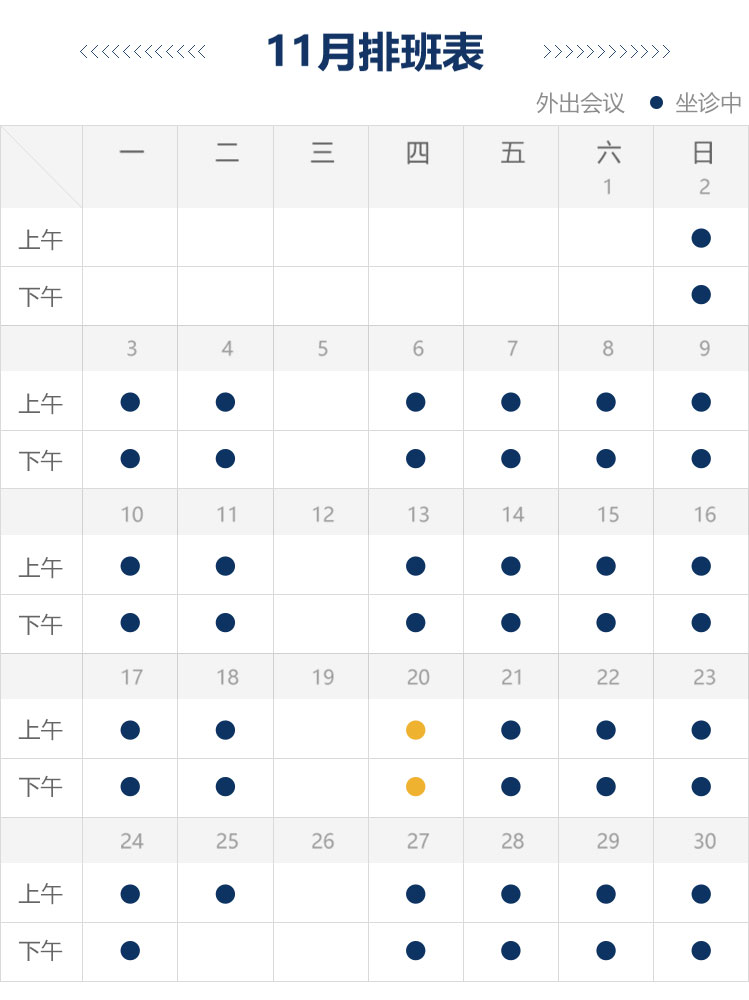The width and height of the screenshot is (749, 1000).
Task: Click the yellow dot for the 20th 下午
Action: click(x=416, y=787)
